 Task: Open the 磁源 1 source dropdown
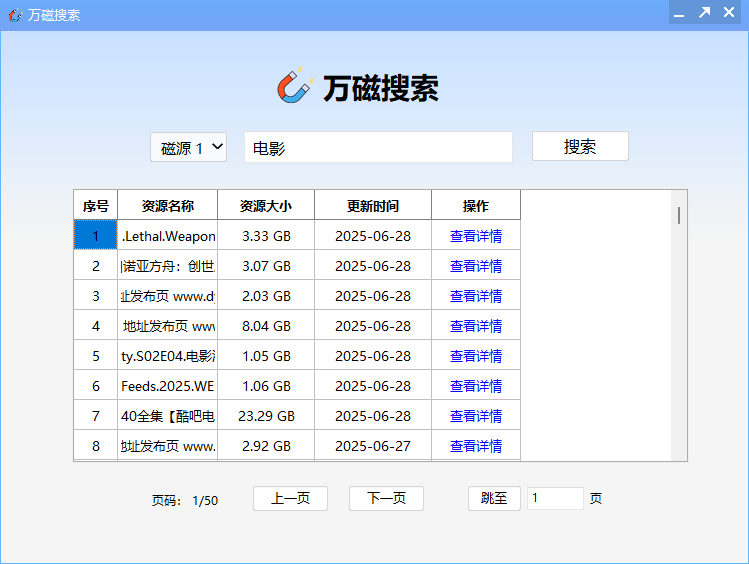pos(189,147)
